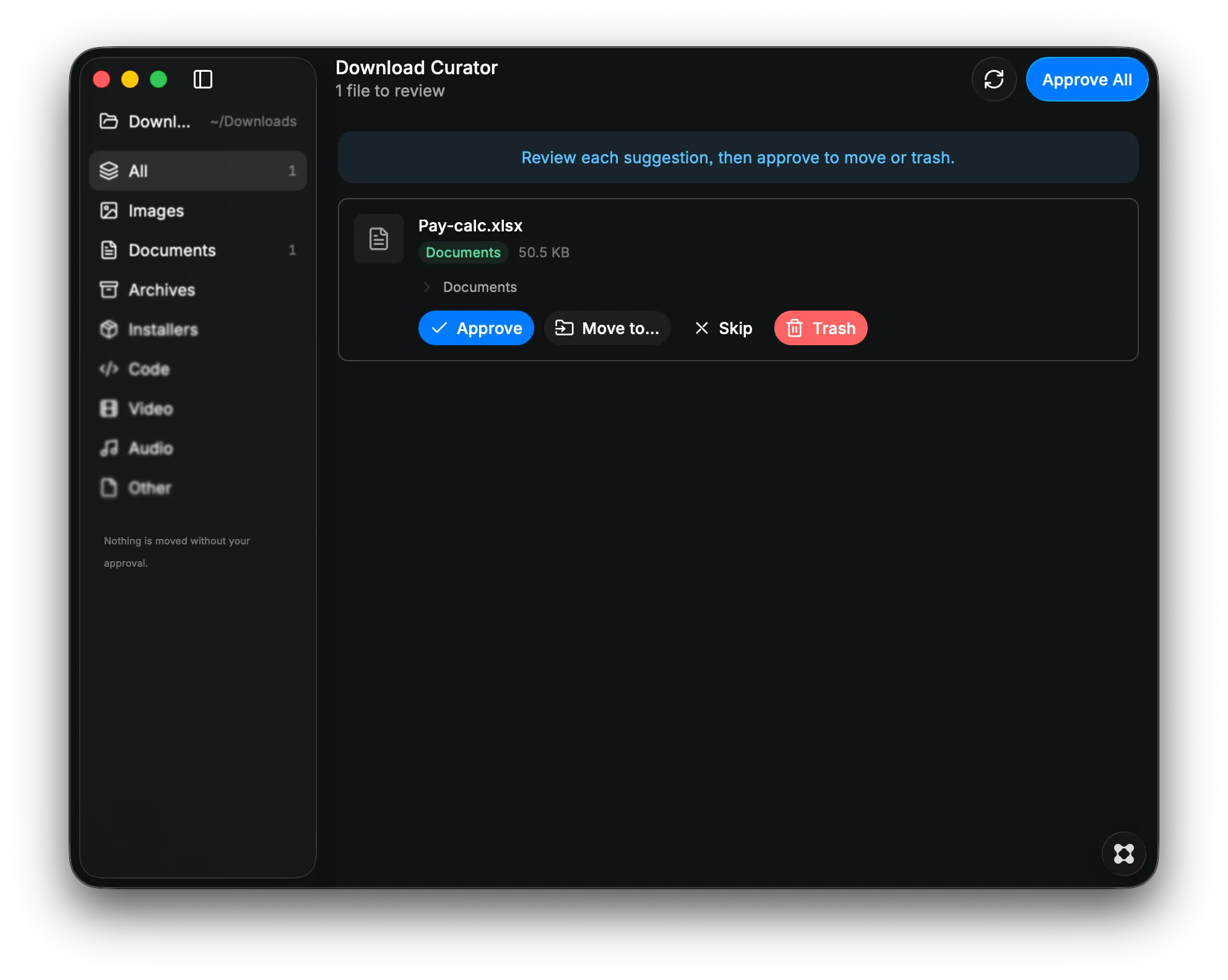Click the Pay-calc.xlsx file name

(x=470, y=226)
